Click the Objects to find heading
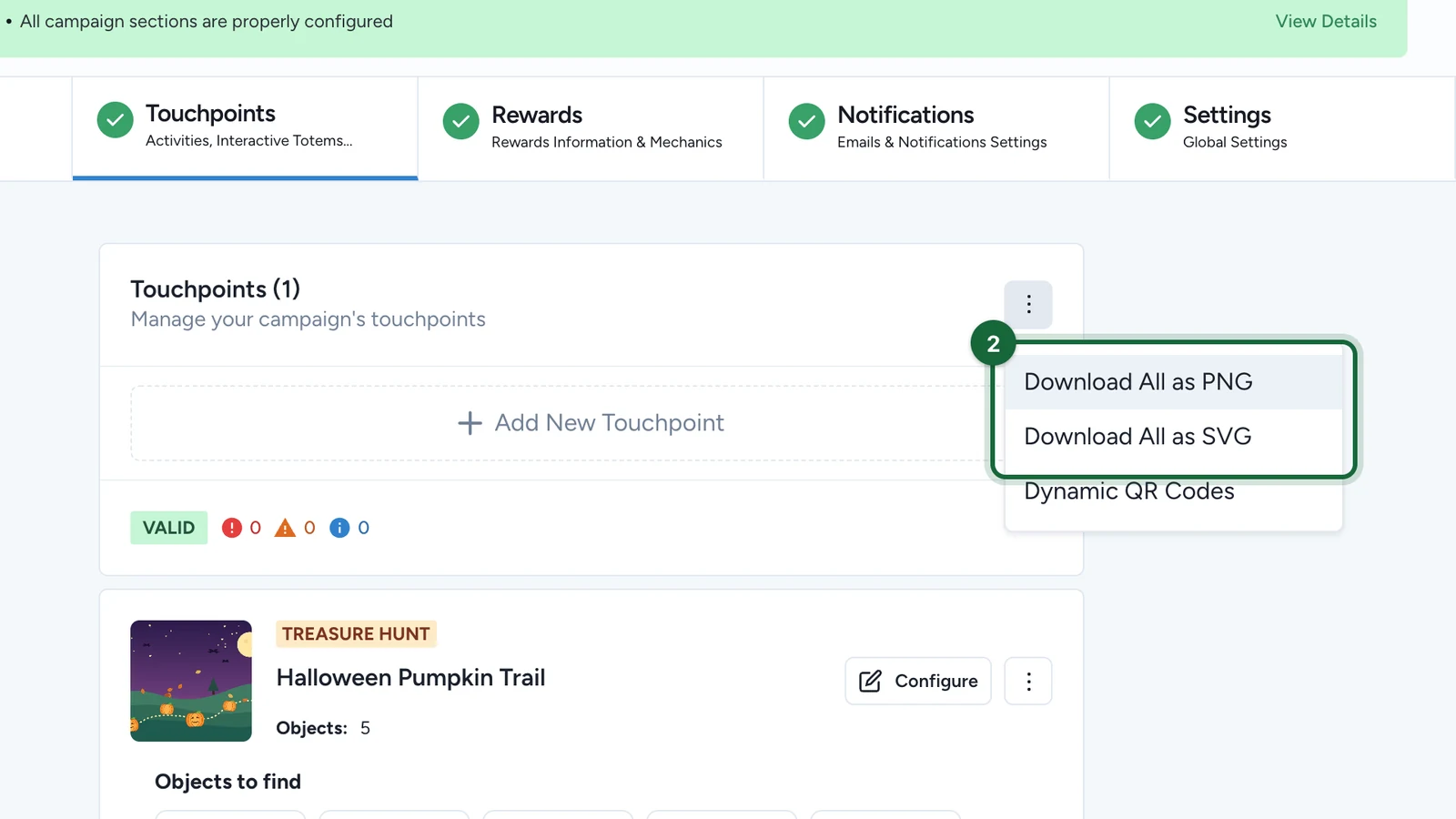This screenshot has width=1456, height=819. [x=227, y=782]
